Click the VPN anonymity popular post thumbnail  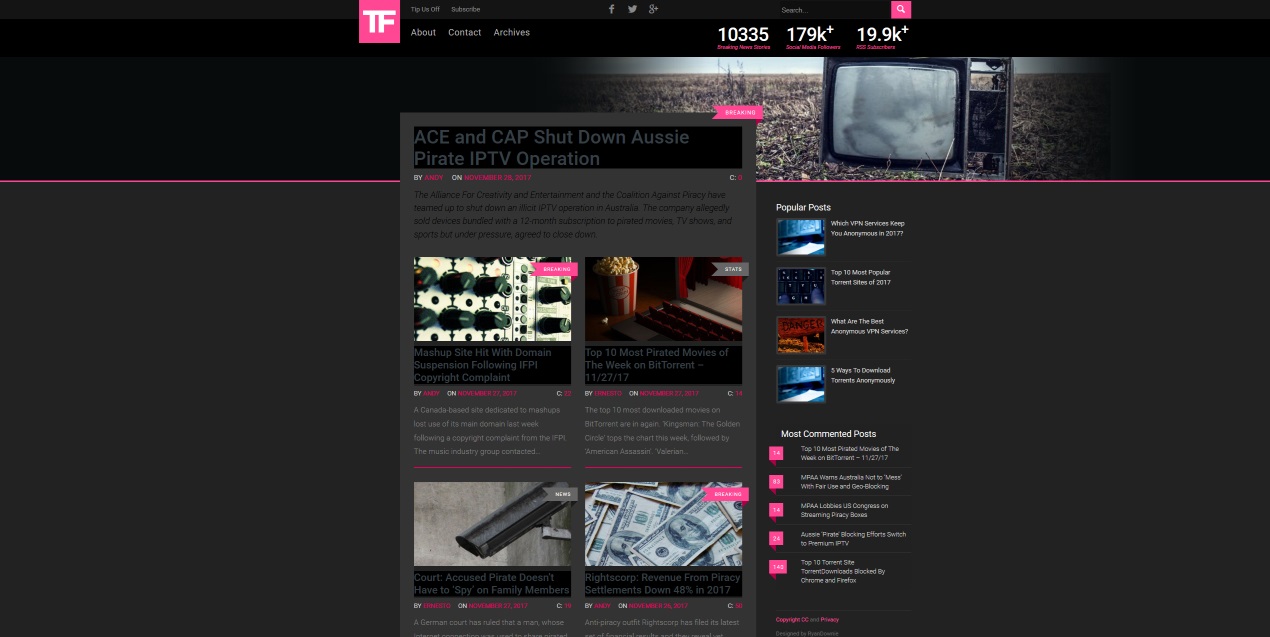pyautogui.click(x=801, y=237)
